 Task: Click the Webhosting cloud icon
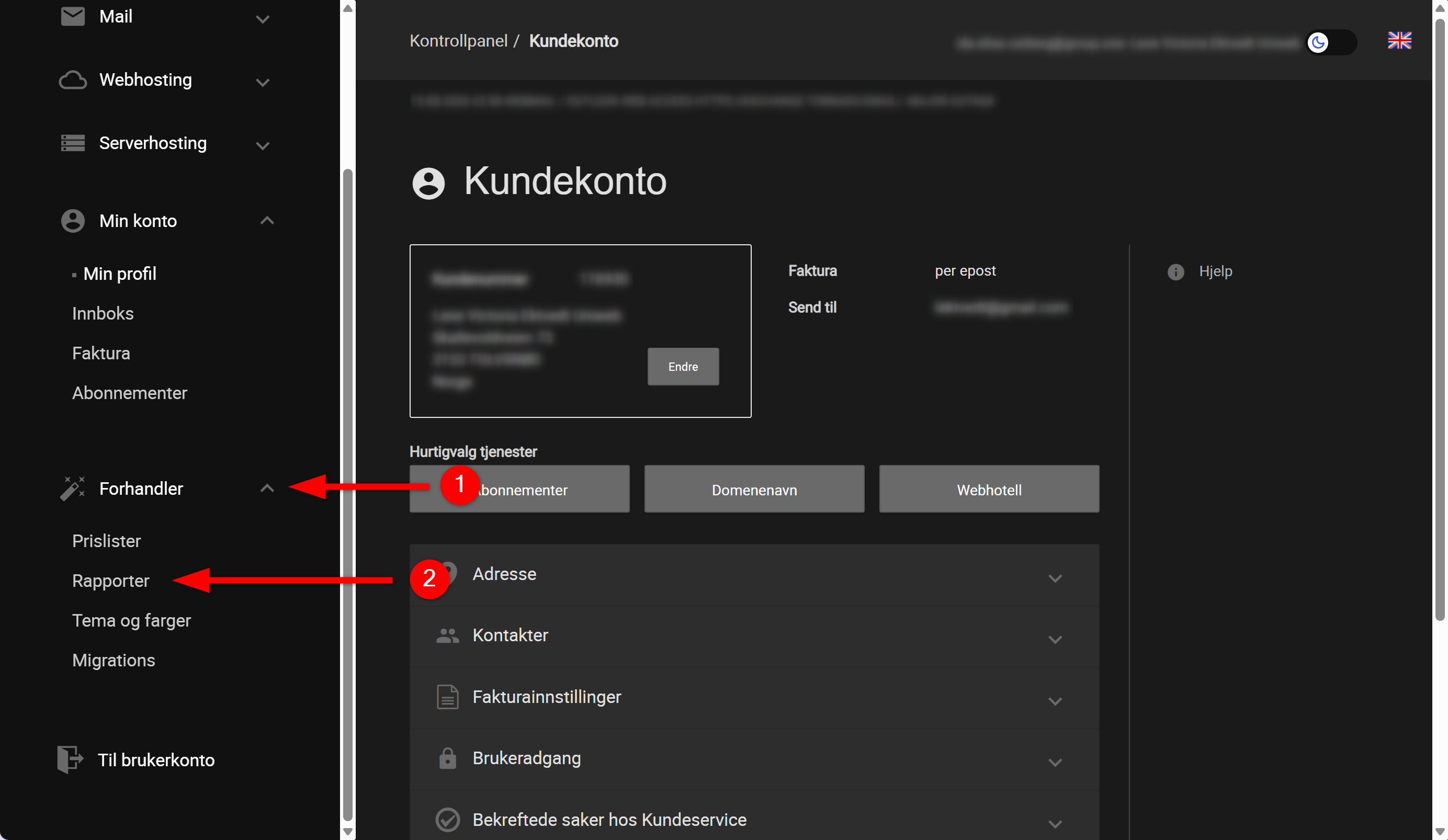pyautogui.click(x=73, y=80)
